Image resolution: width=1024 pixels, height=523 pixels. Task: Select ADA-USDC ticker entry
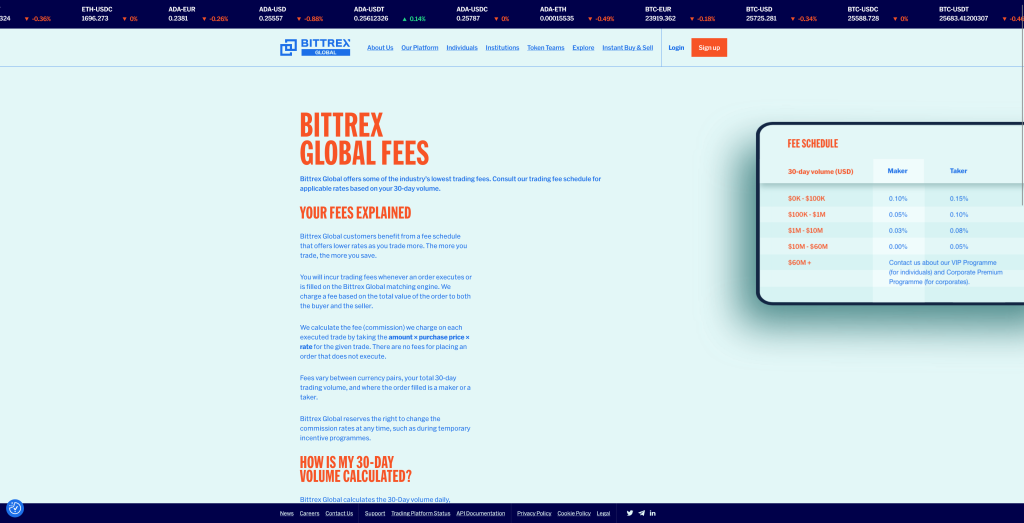point(483,14)
